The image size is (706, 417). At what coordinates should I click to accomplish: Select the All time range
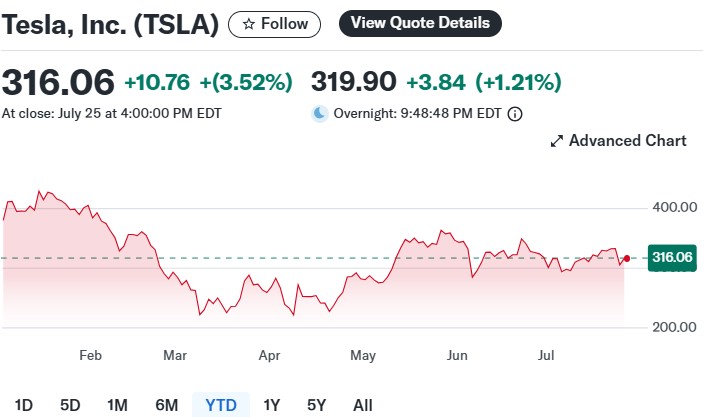362,405
